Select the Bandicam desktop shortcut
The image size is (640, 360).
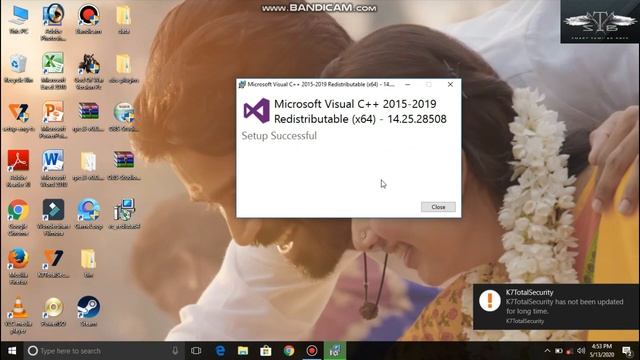[89, 20]
